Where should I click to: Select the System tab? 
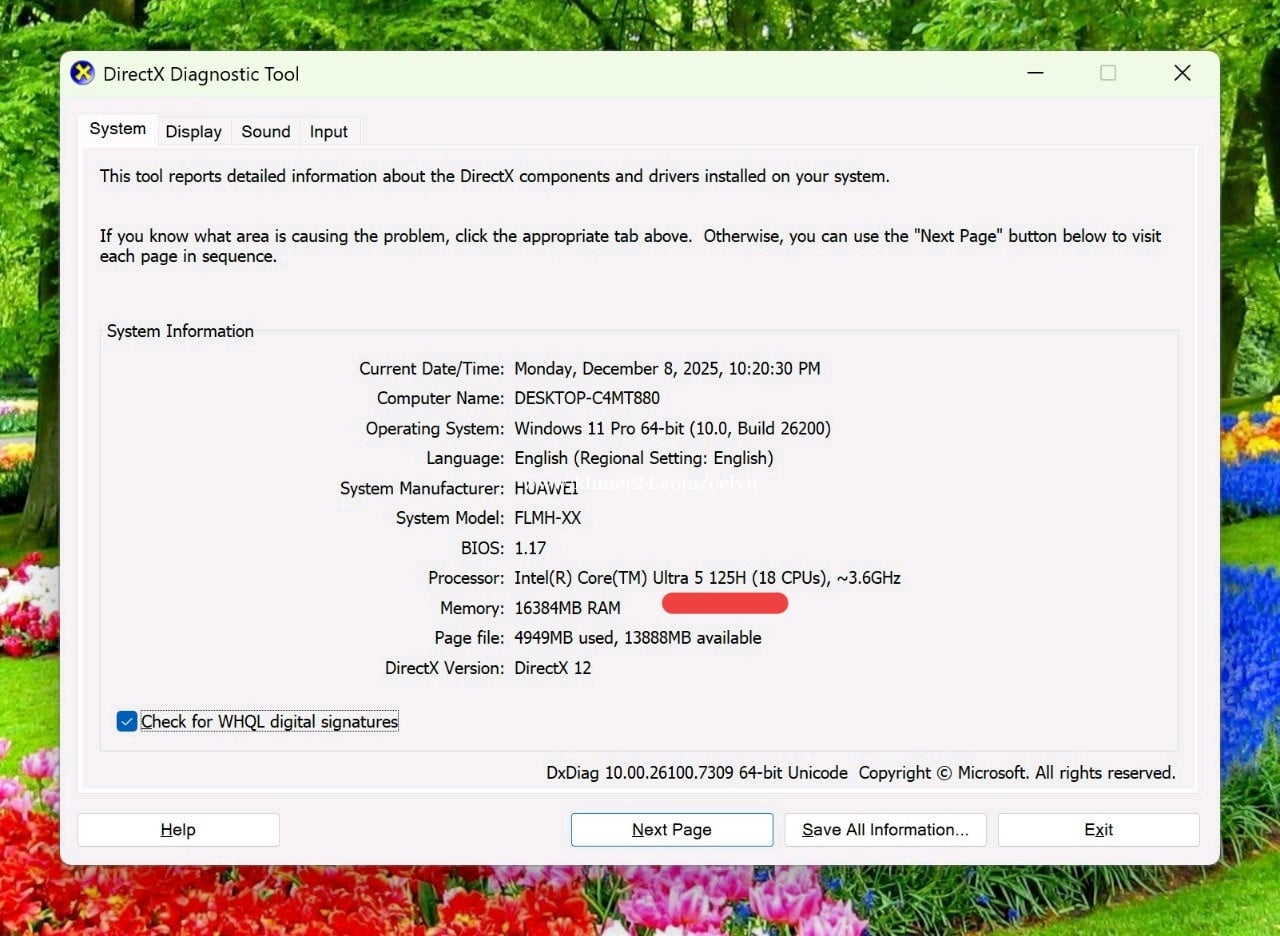point(117,129)
